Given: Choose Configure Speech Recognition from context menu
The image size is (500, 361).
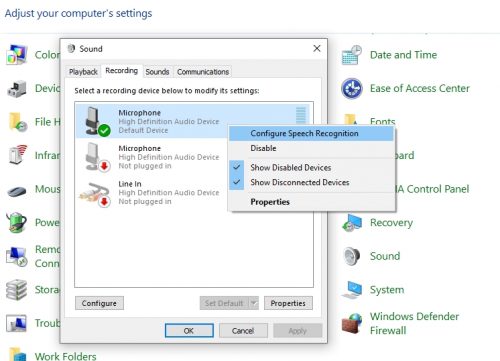Looking at the screenshot, I should coord(311,133).
